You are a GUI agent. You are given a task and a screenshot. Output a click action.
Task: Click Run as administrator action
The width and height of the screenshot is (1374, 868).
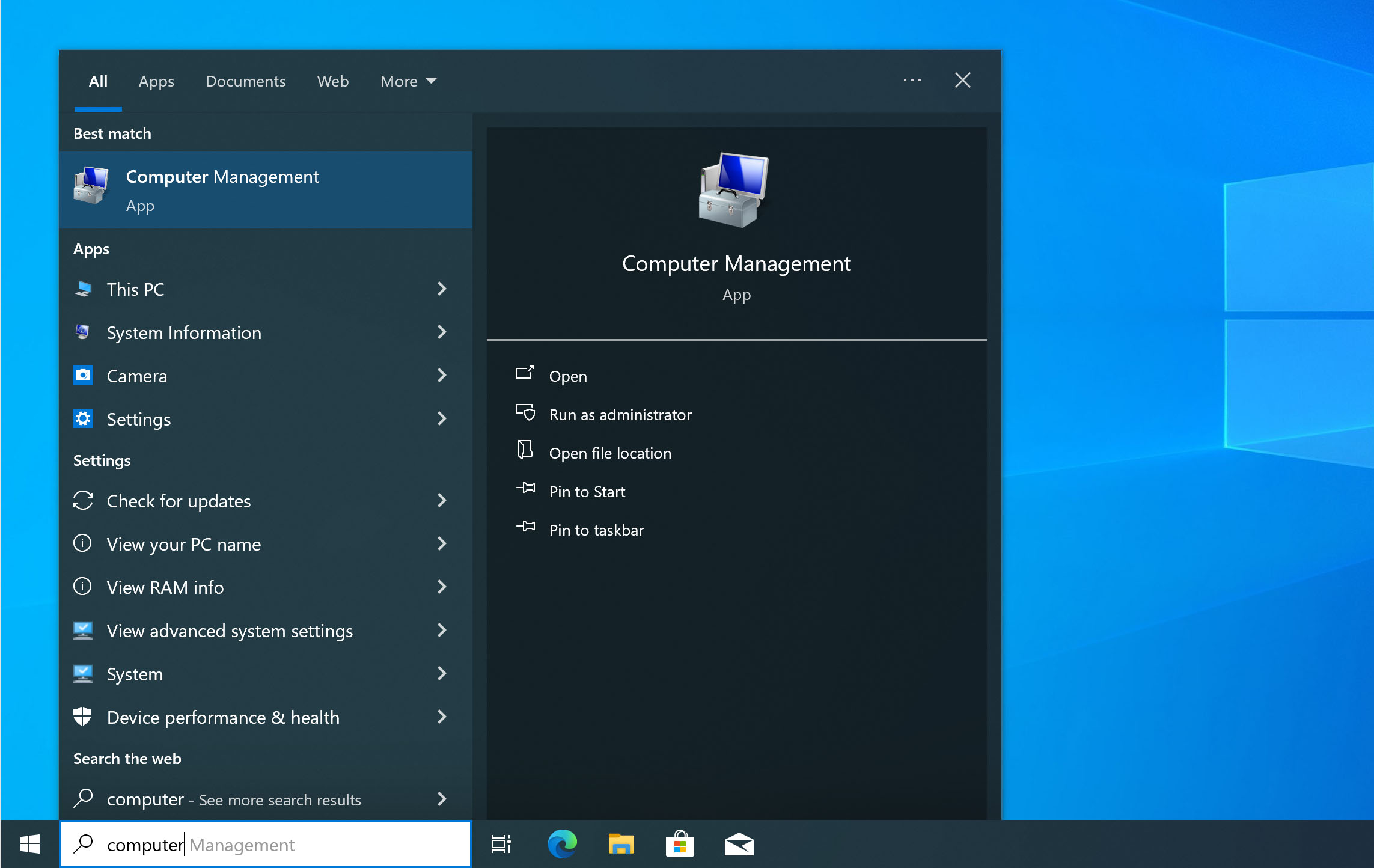(620, 415)
